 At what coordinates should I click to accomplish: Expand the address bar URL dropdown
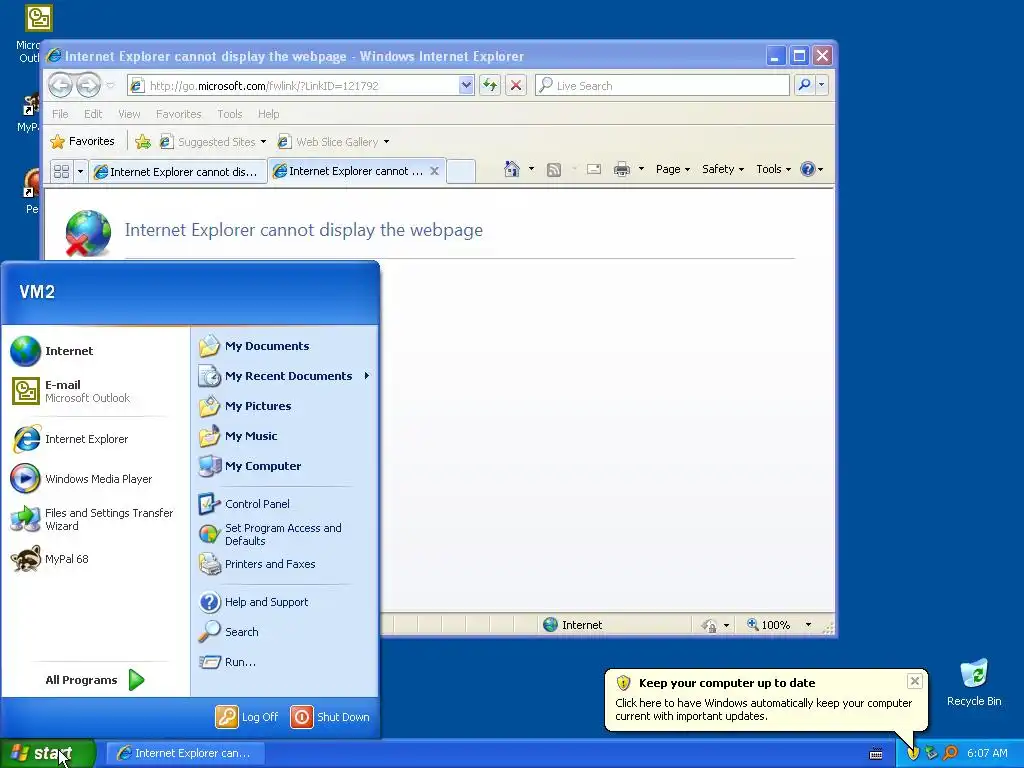[x=466, y=85]
